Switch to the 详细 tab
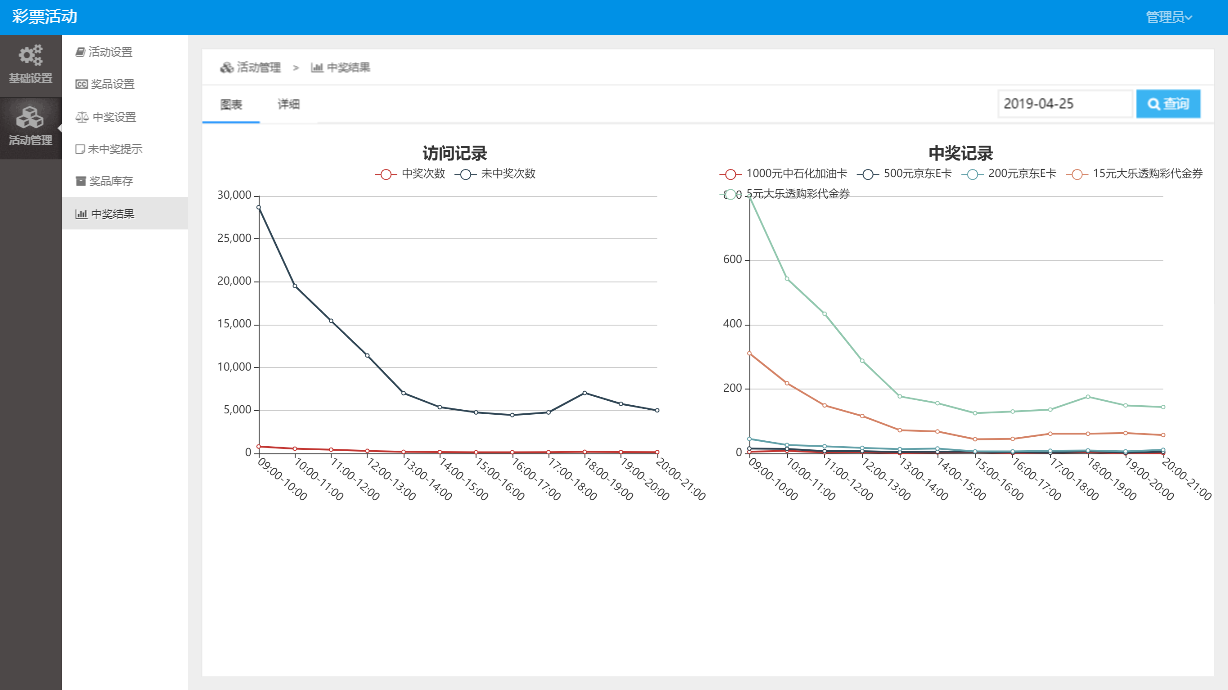Screen dimensions: 1228x690 tap(289, 104)
